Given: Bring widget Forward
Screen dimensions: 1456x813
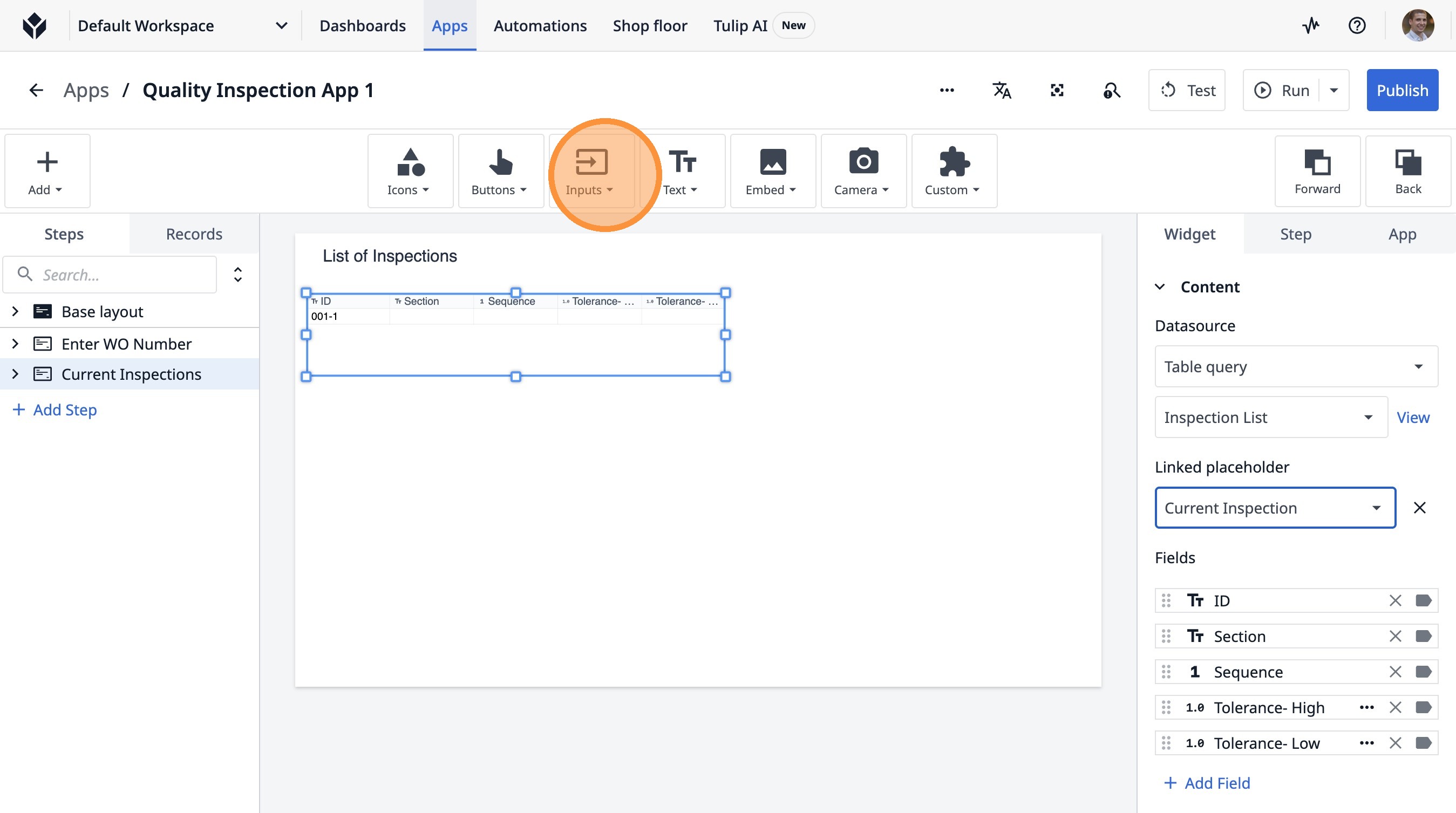Looking at the screenshot, I should coord(1317,171).
